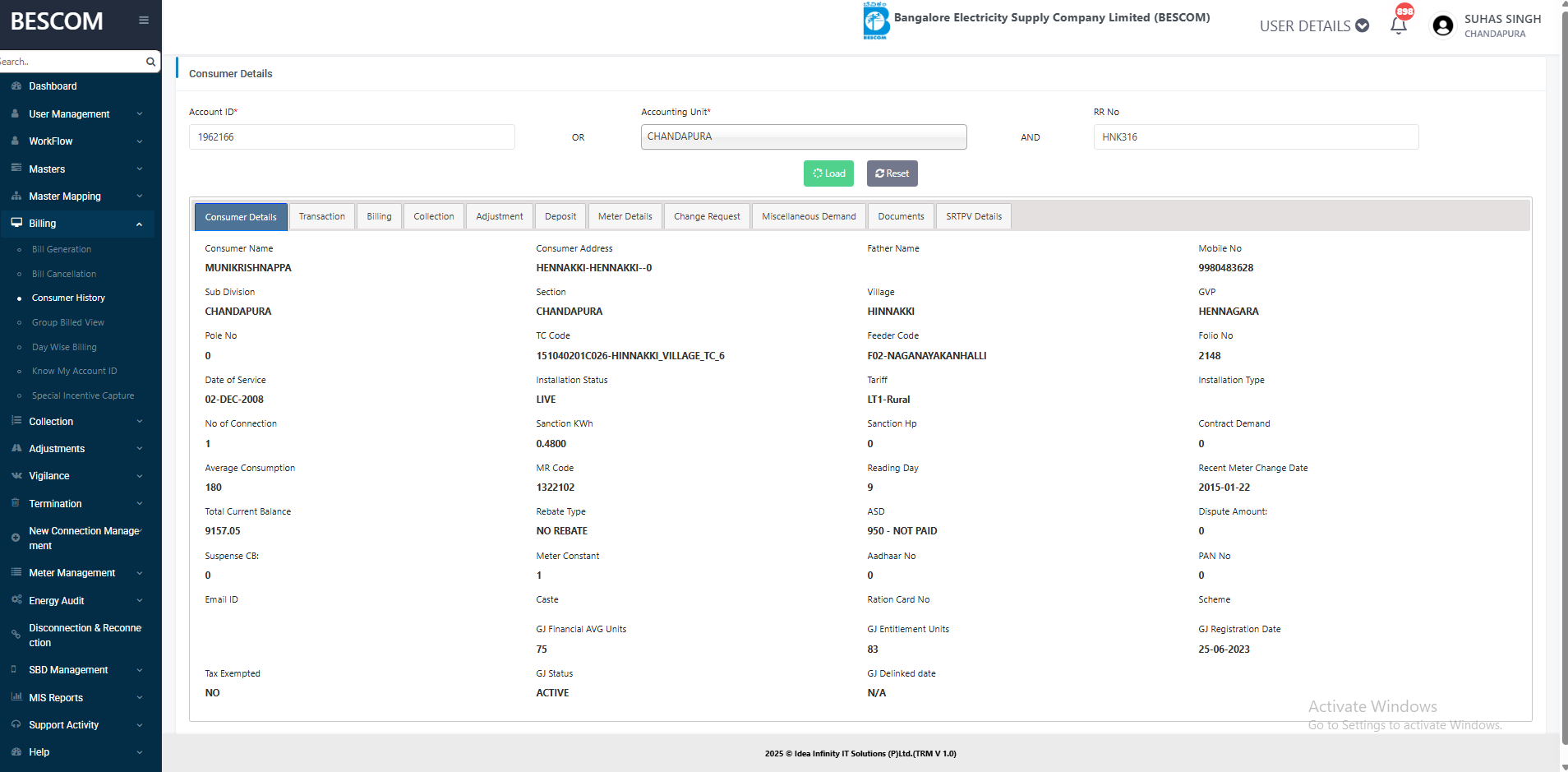The width and height of the screenshot is (1568, 772).
Task: Expand the Masters menu chevron
Action: pos(140,169)
